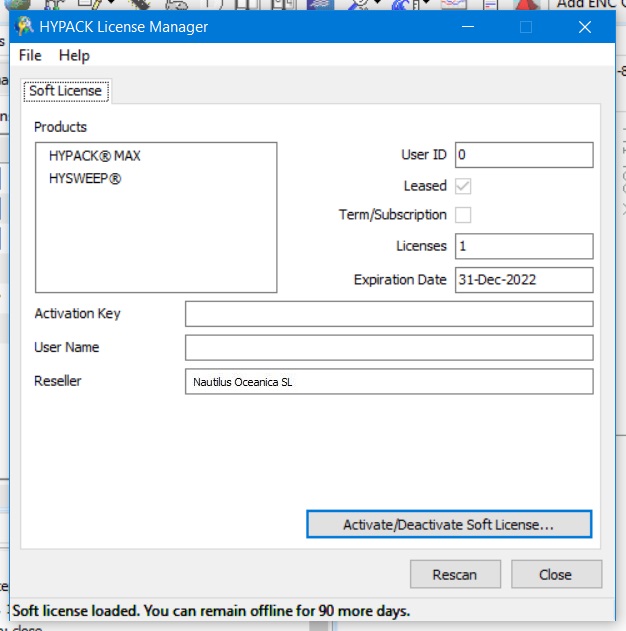Viewport: 626px width, 631px height.
Task: Select HYPACK® MAX in Products list
Action: [x=95, y=156]
